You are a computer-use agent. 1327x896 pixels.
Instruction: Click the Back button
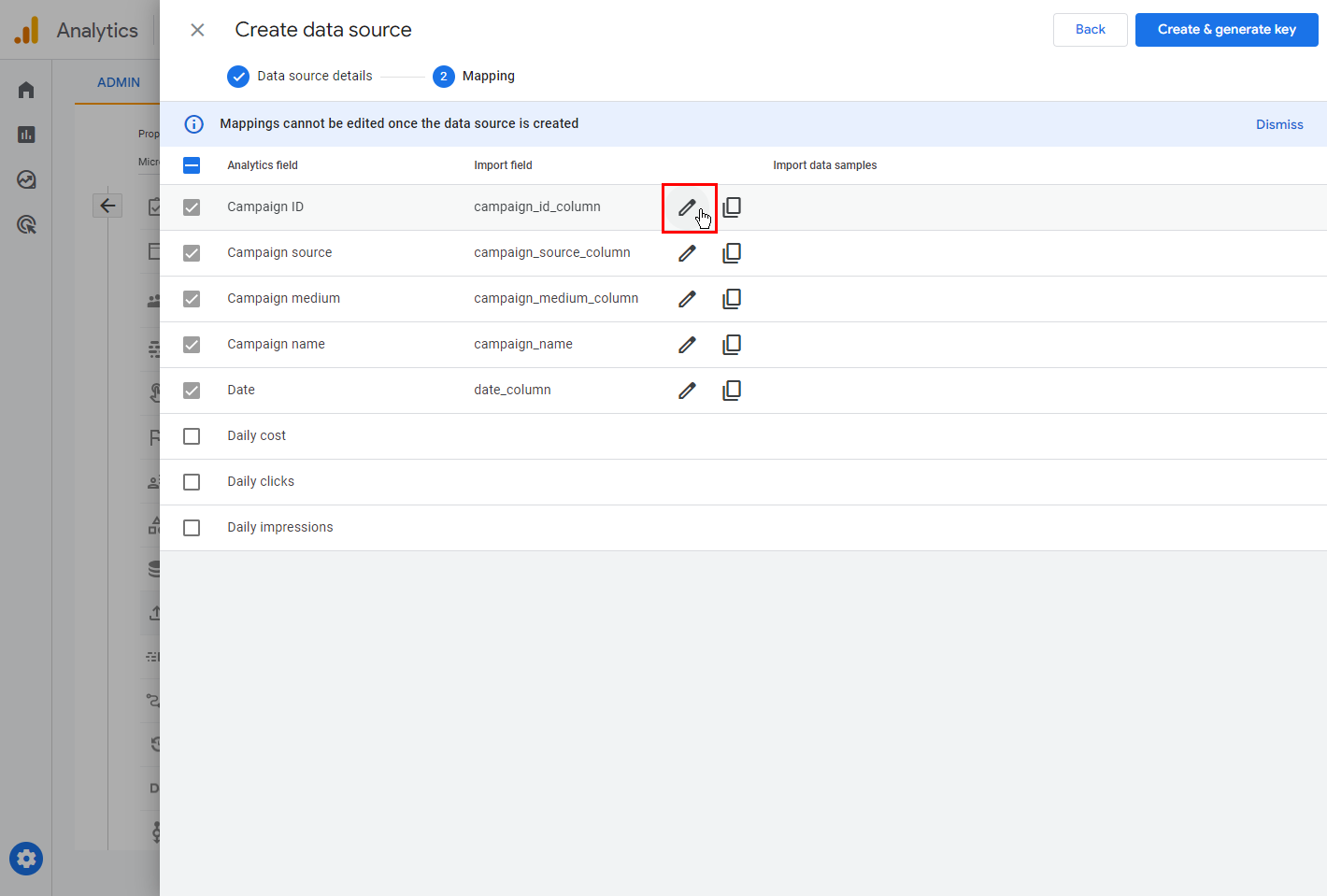click(1090, 30)
